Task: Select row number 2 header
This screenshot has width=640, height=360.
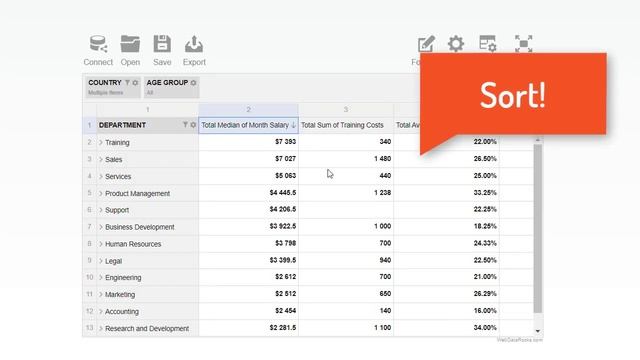Action: click(89, 142)
